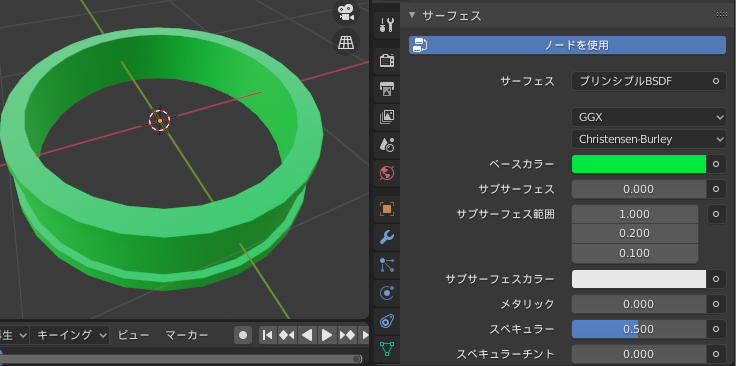Open the View Layer properties tab
The height and width of the screenshot is (366, 736).
click(x=387, y=117)
